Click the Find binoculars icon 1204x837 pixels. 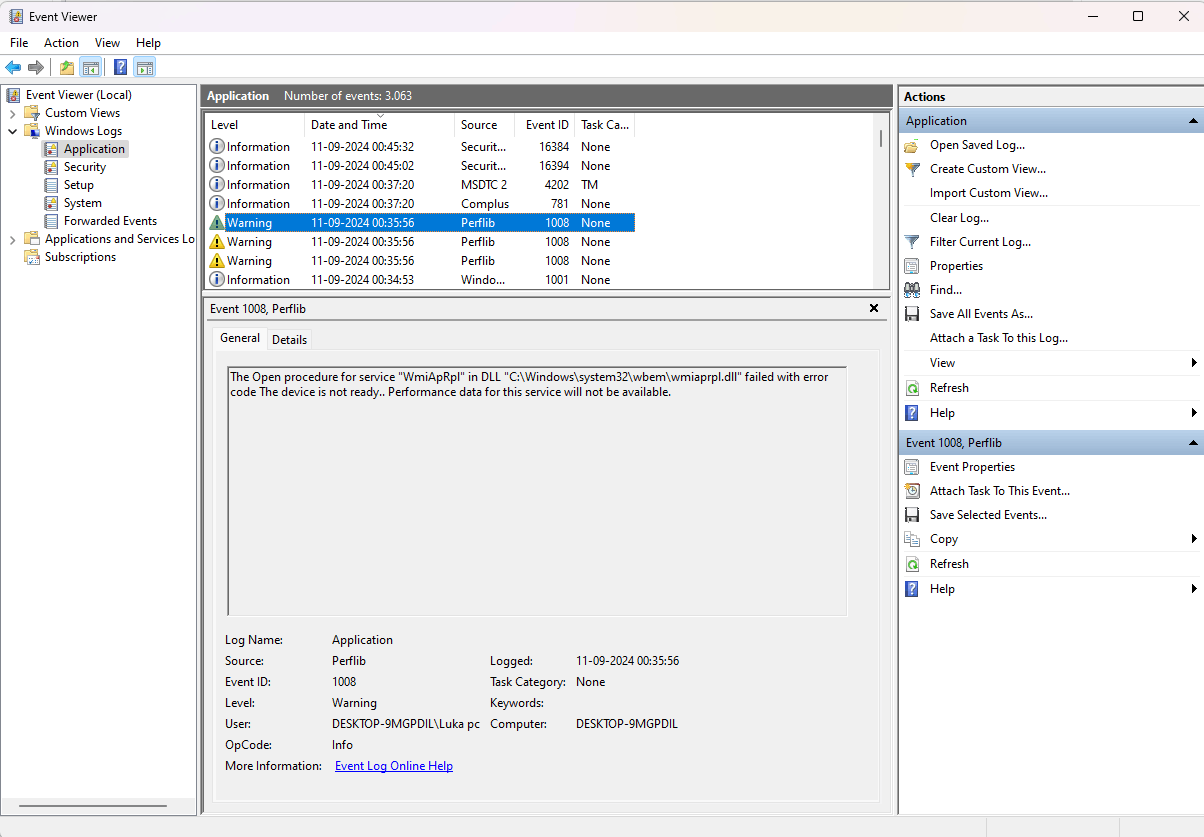(911, 290)
